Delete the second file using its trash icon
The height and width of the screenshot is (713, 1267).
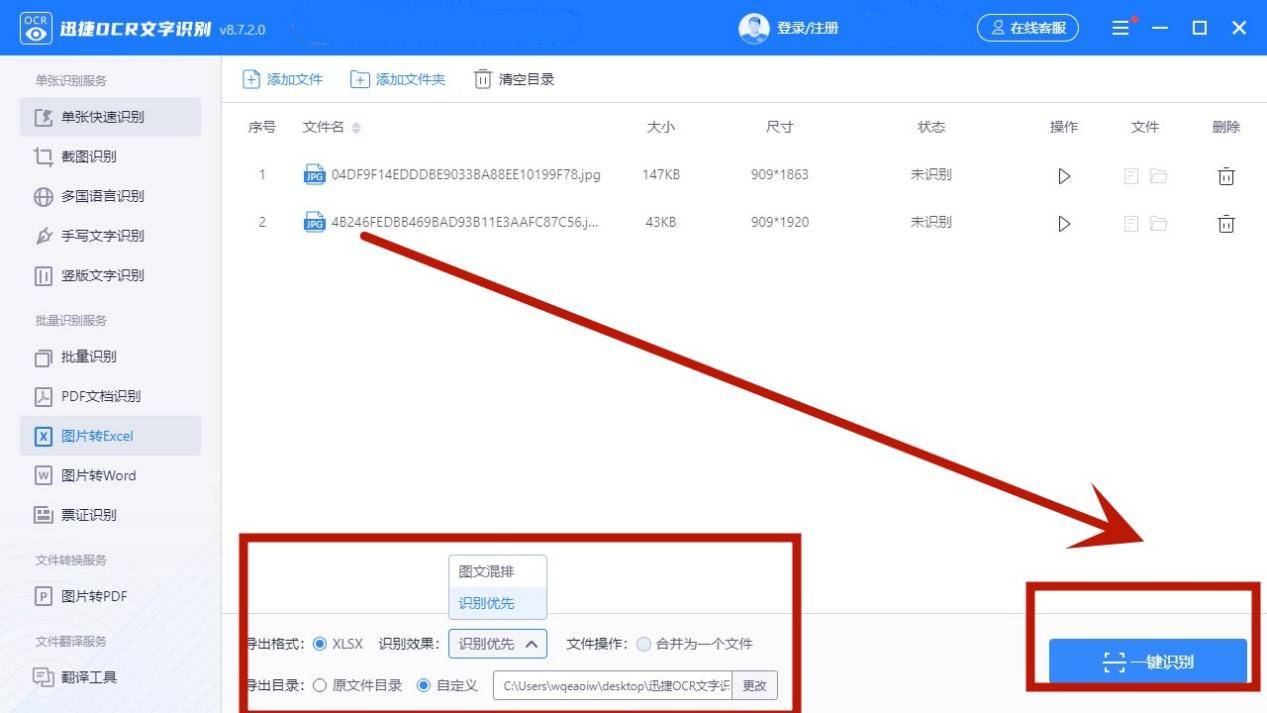pos(1226,223)
